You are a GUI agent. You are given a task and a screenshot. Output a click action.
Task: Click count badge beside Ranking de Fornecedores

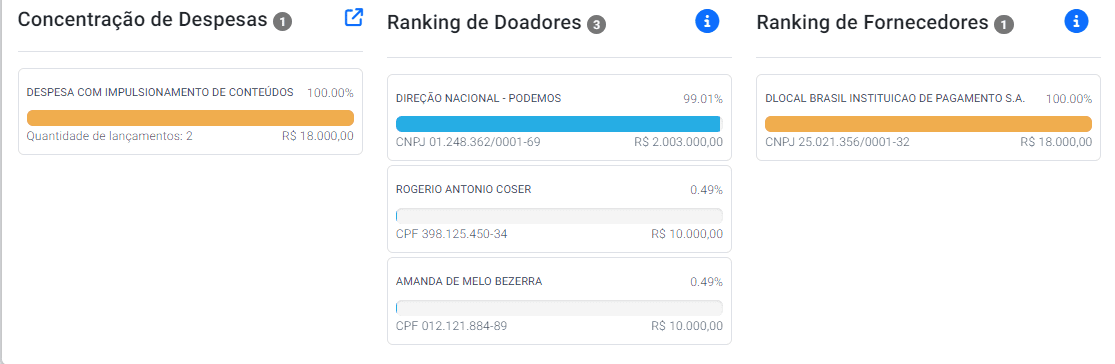[1003, 26]
